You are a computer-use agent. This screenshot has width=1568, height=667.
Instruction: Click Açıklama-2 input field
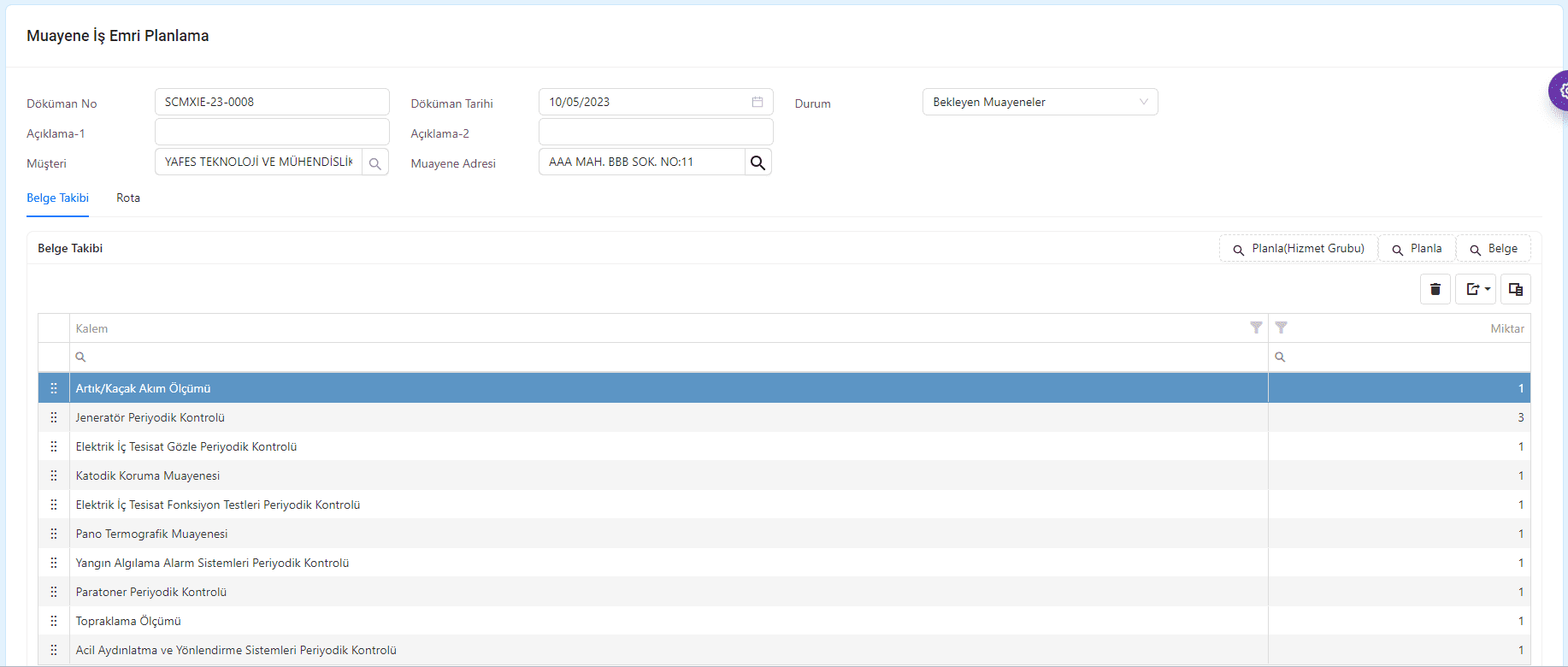[x=656, y=132]
